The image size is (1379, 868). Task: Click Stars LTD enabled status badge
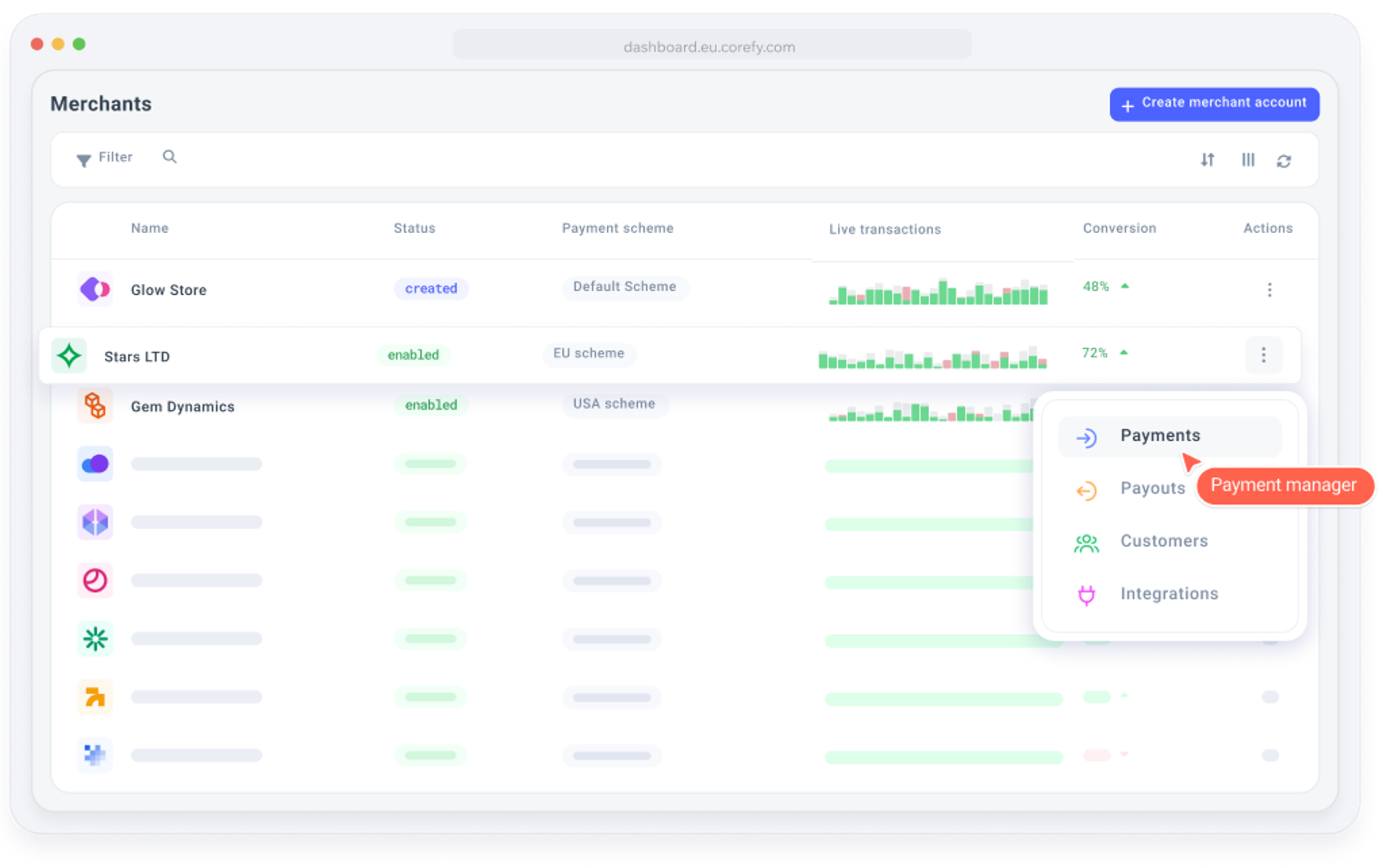[413, 355]
